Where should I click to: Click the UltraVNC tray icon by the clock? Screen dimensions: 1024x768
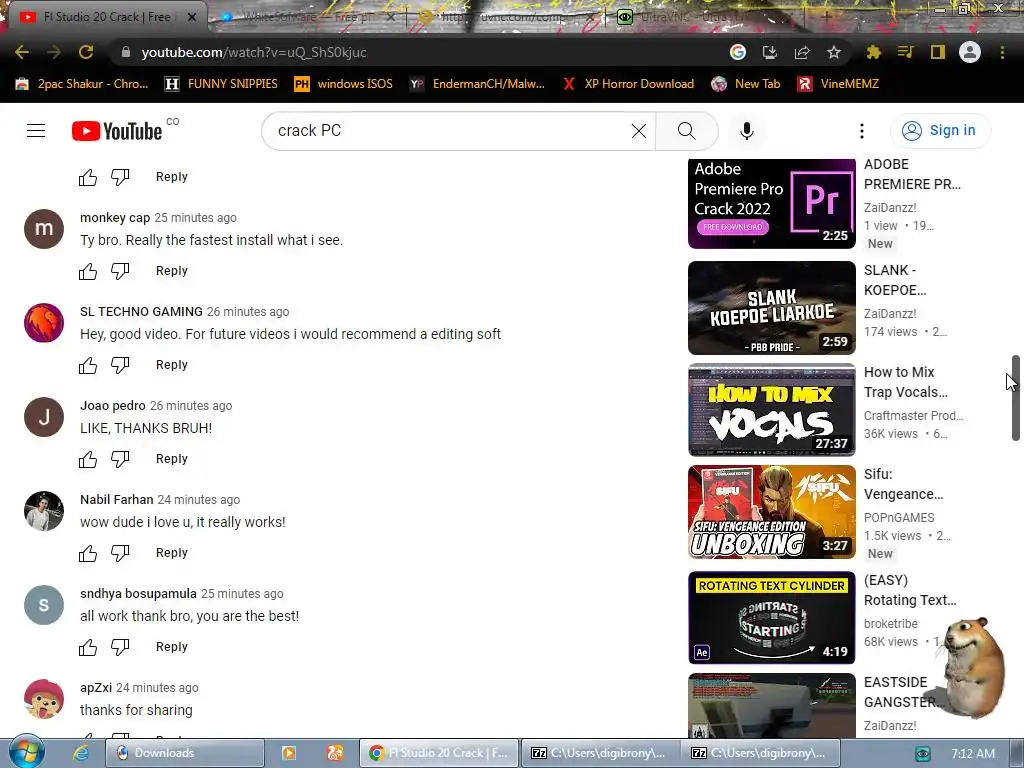(x=923, y=754)
